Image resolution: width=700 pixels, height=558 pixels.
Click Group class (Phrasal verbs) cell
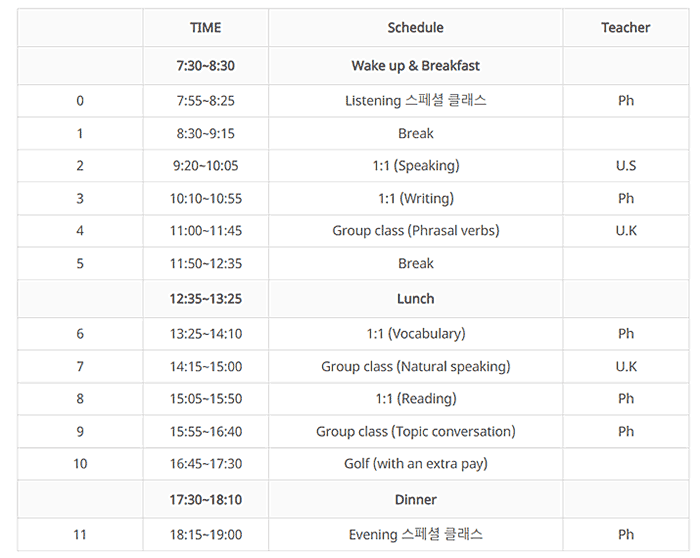(415, 231)
